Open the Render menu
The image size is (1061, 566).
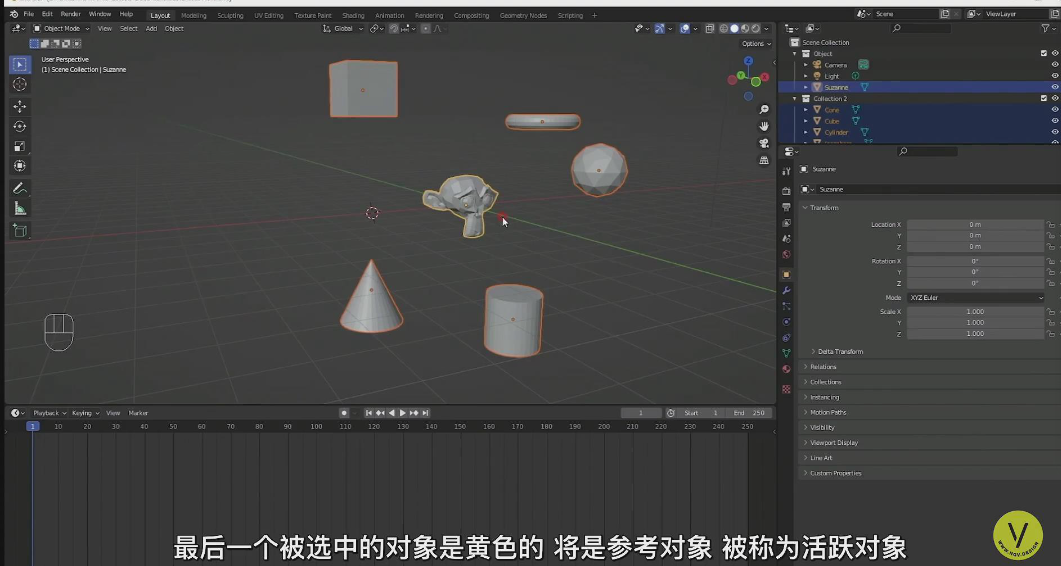pyautogui.click(x=70, y=15)
